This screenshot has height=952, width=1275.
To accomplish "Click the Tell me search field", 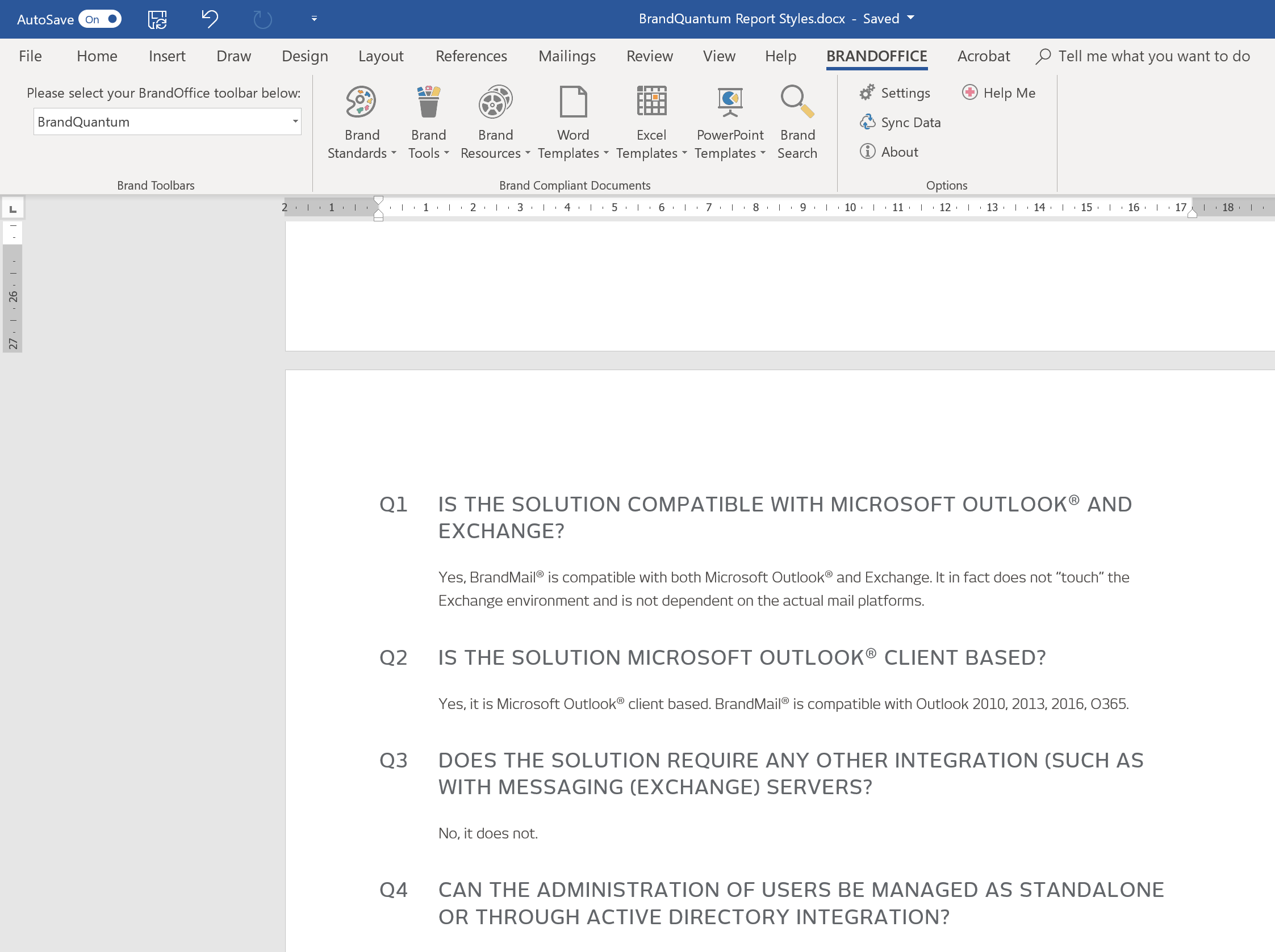I will 1153,56.
